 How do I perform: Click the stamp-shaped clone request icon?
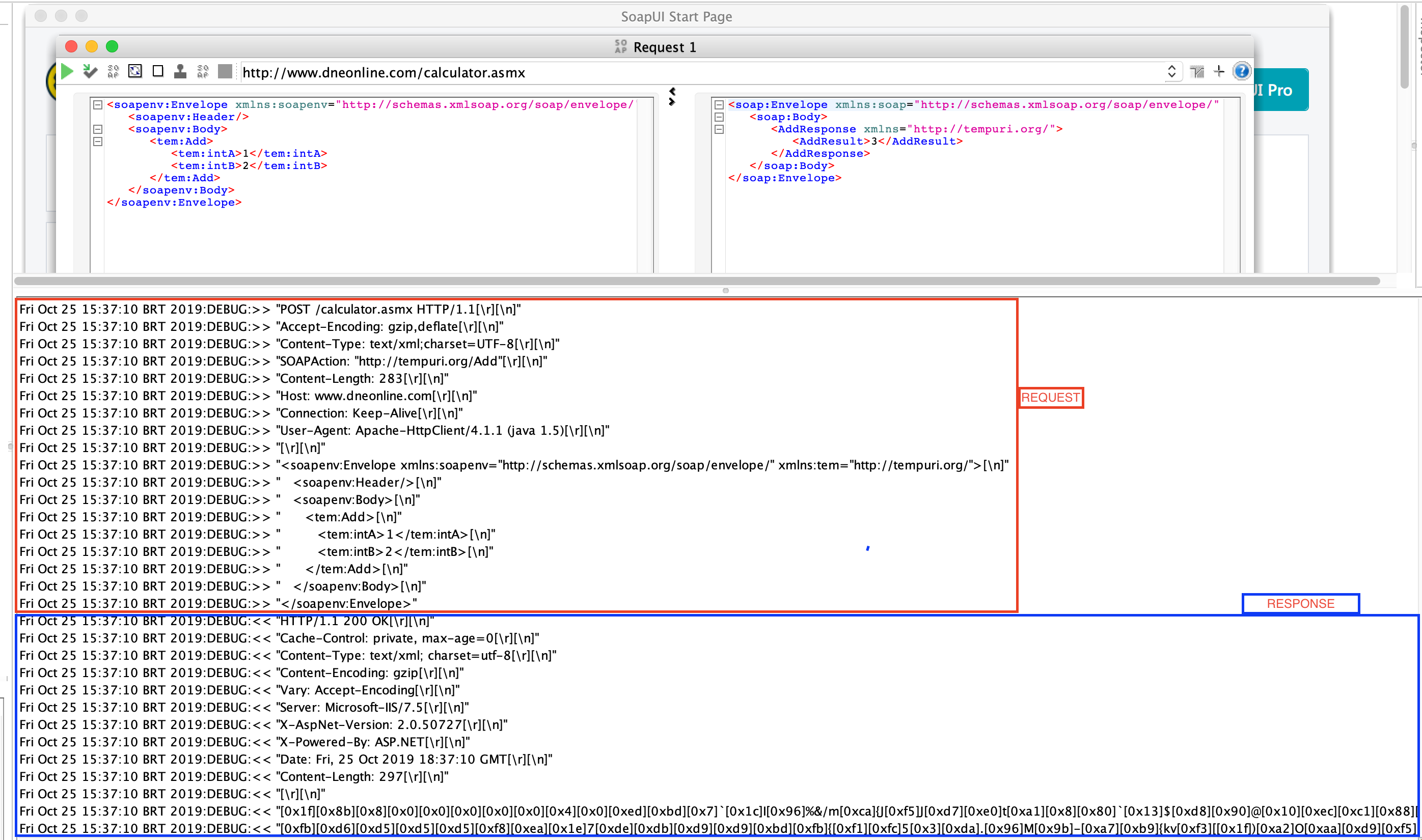click(180, 71)
